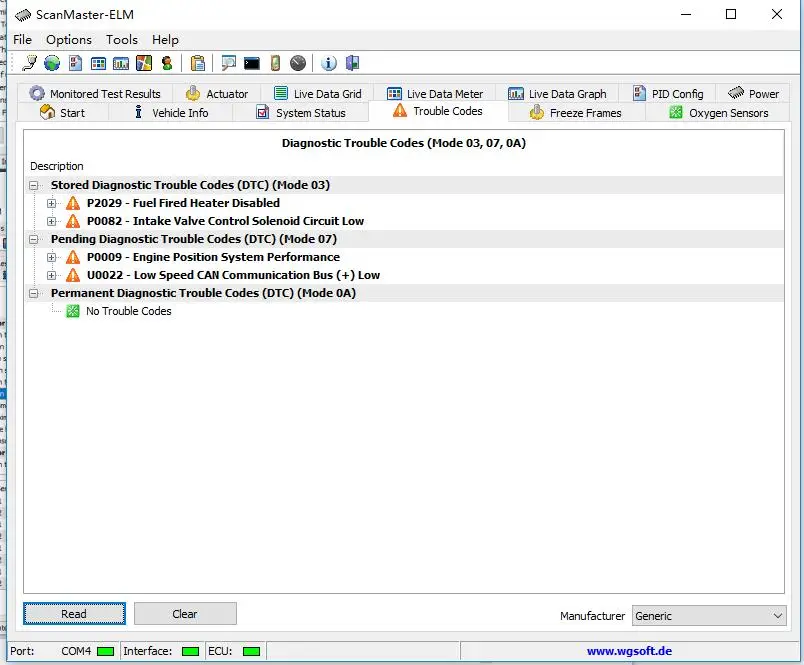Viewport: 804px width, 665px height.
Task: Switch to Monitored Test Results tab
Action: click(x=95, y=93)
